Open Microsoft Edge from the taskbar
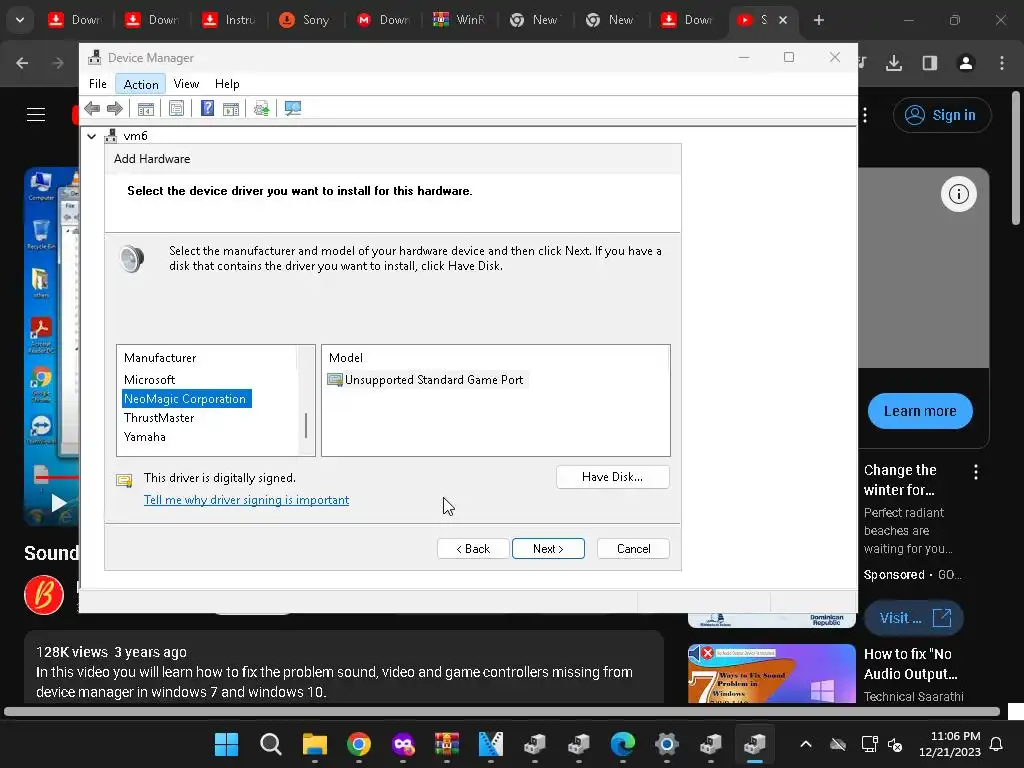 [x=622, y=744]
